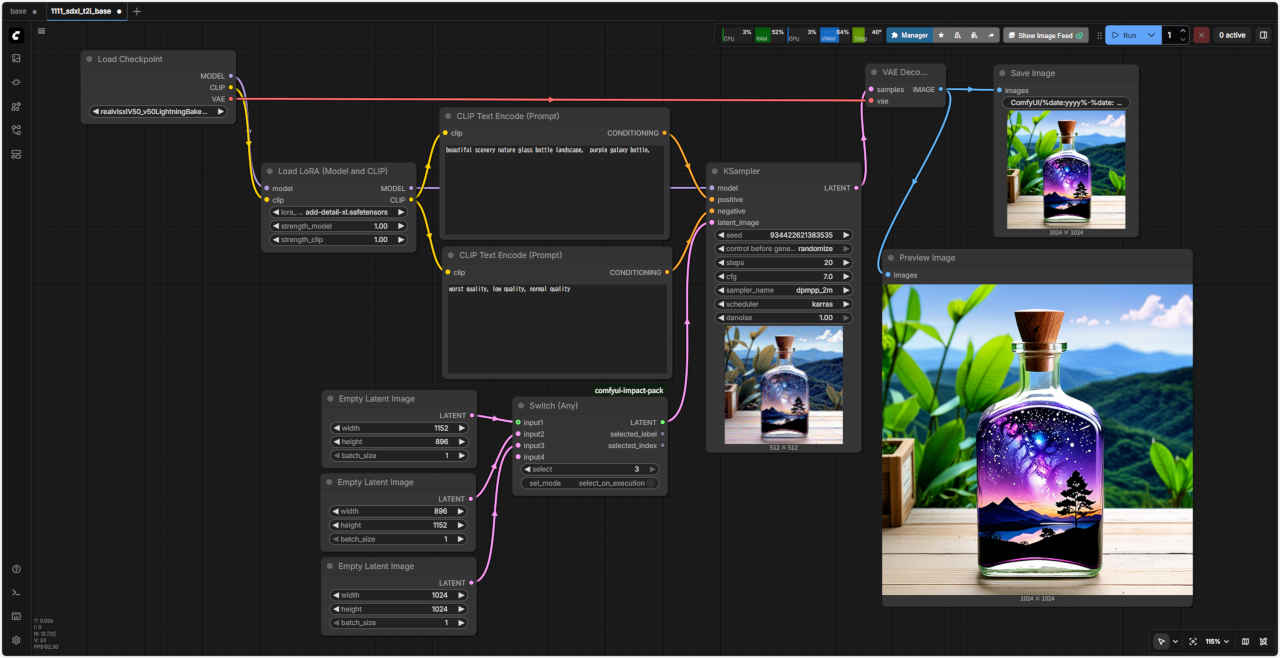
Task: Open the help icon in left sidebar
Action: click(16, 569)
